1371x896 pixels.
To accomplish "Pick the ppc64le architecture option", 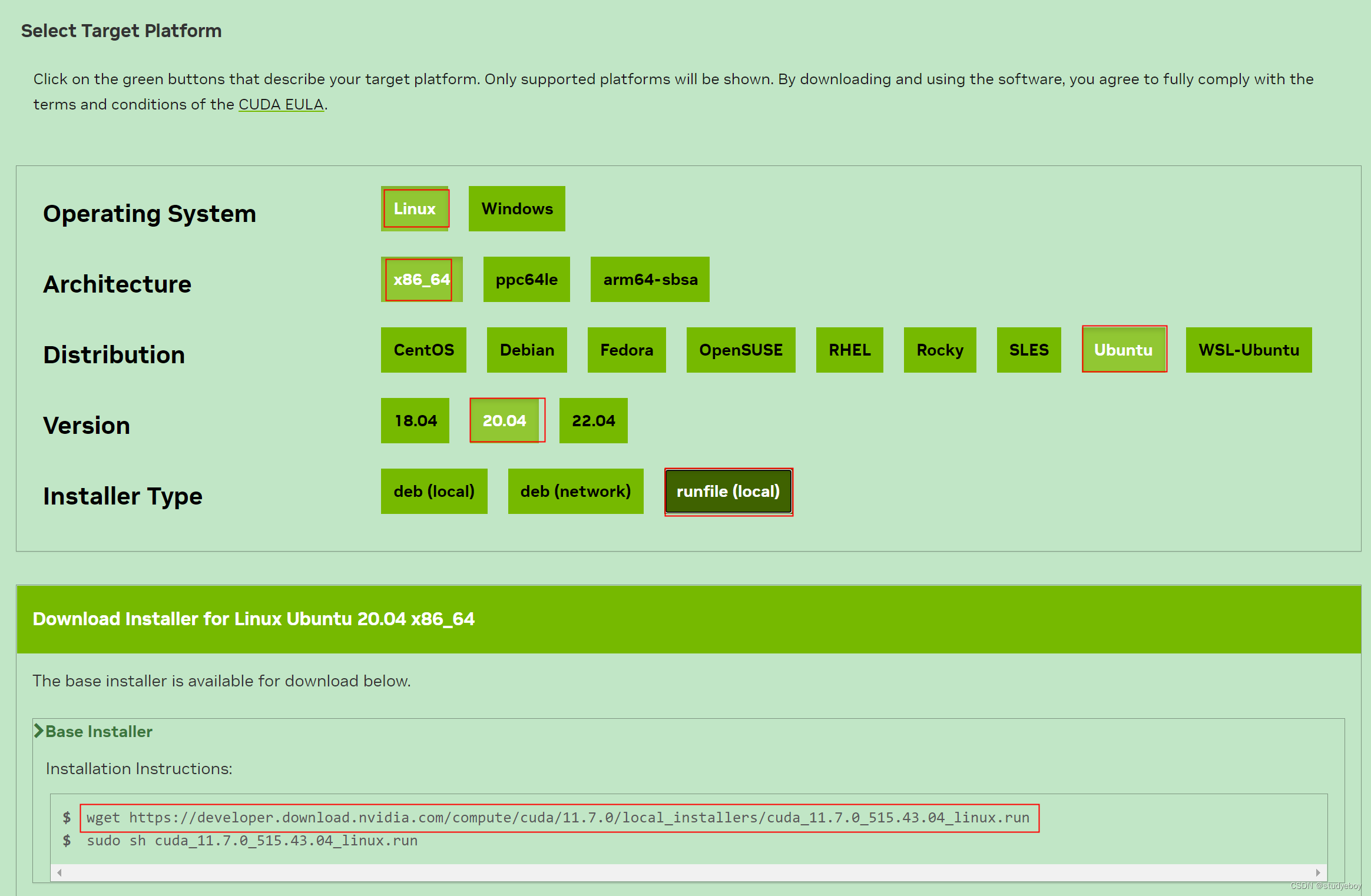I will [526, 280].
